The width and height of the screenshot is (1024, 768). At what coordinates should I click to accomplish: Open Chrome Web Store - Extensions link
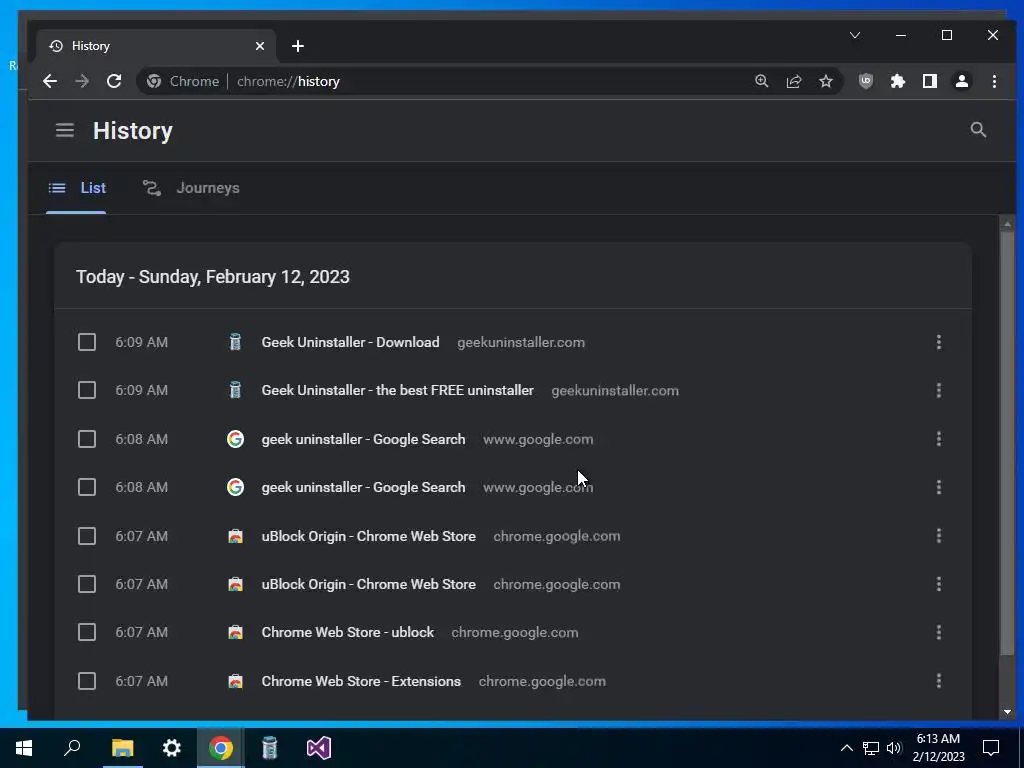361,681
